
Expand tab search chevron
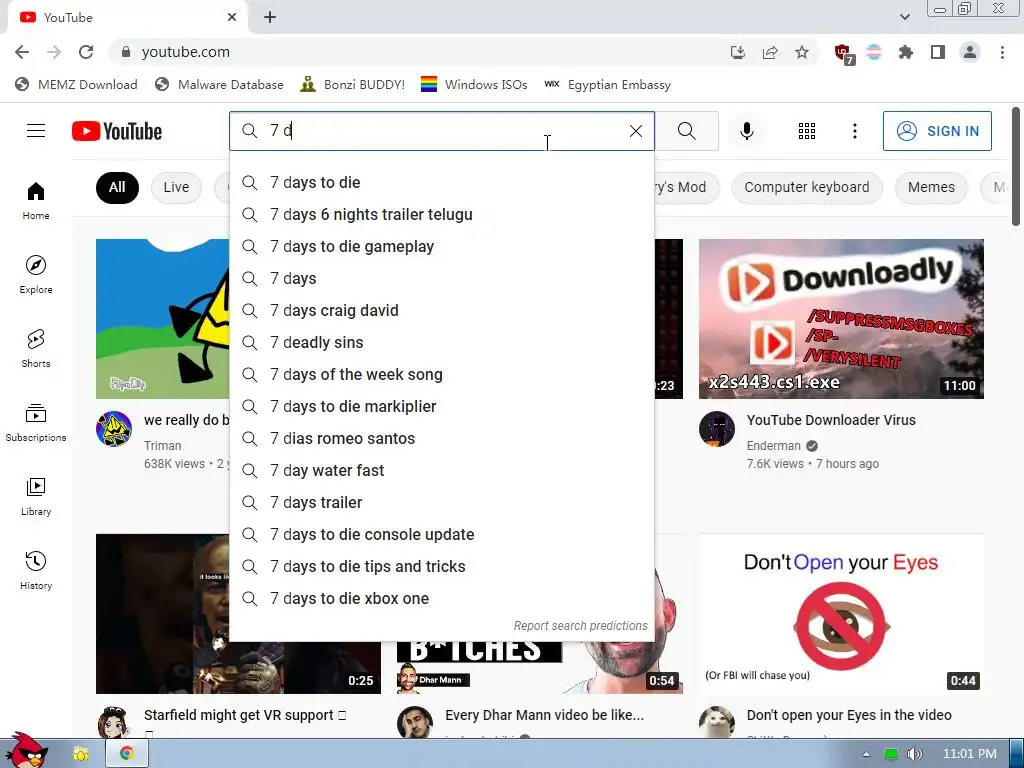pyautogui.click(x=904, y=17)
